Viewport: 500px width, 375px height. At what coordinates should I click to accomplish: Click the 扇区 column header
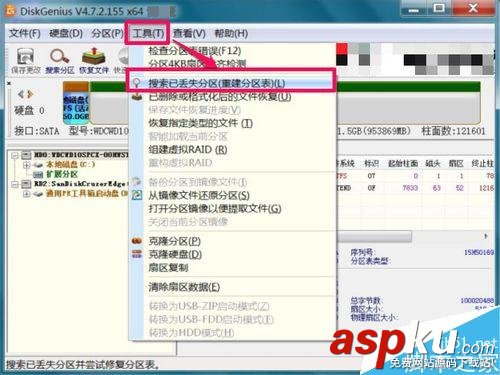pos(456,163)
